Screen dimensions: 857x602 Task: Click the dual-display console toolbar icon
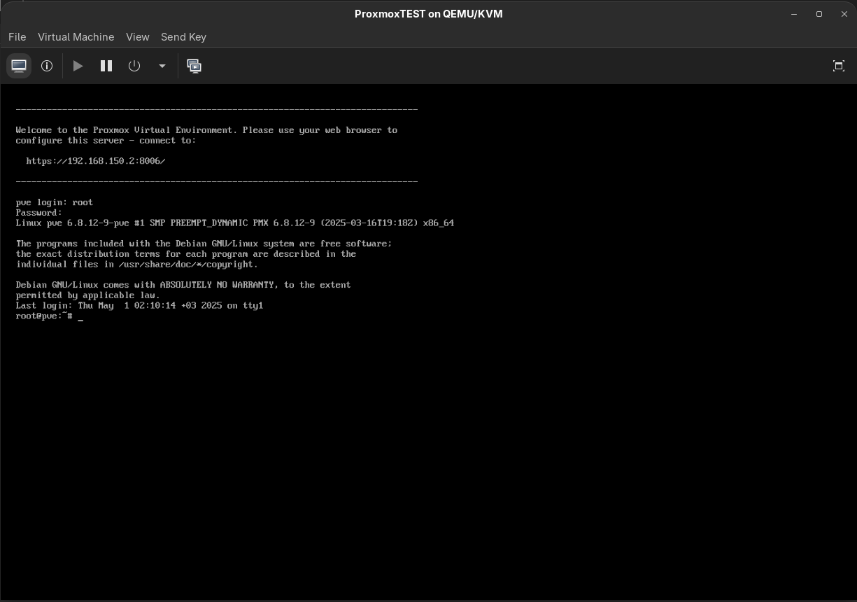click(x=194, y=65)
